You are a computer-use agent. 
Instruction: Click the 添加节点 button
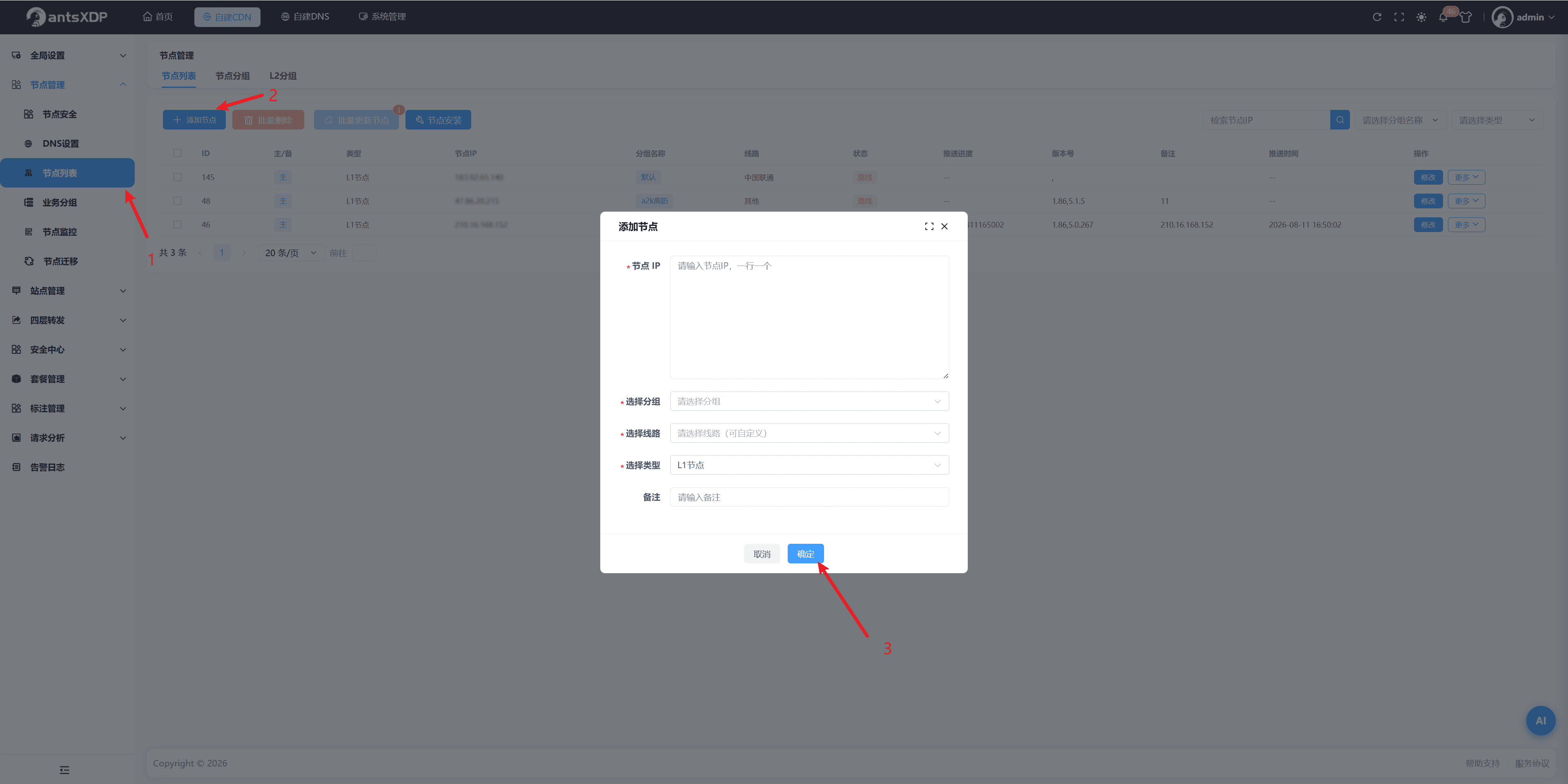click(194, 120)
